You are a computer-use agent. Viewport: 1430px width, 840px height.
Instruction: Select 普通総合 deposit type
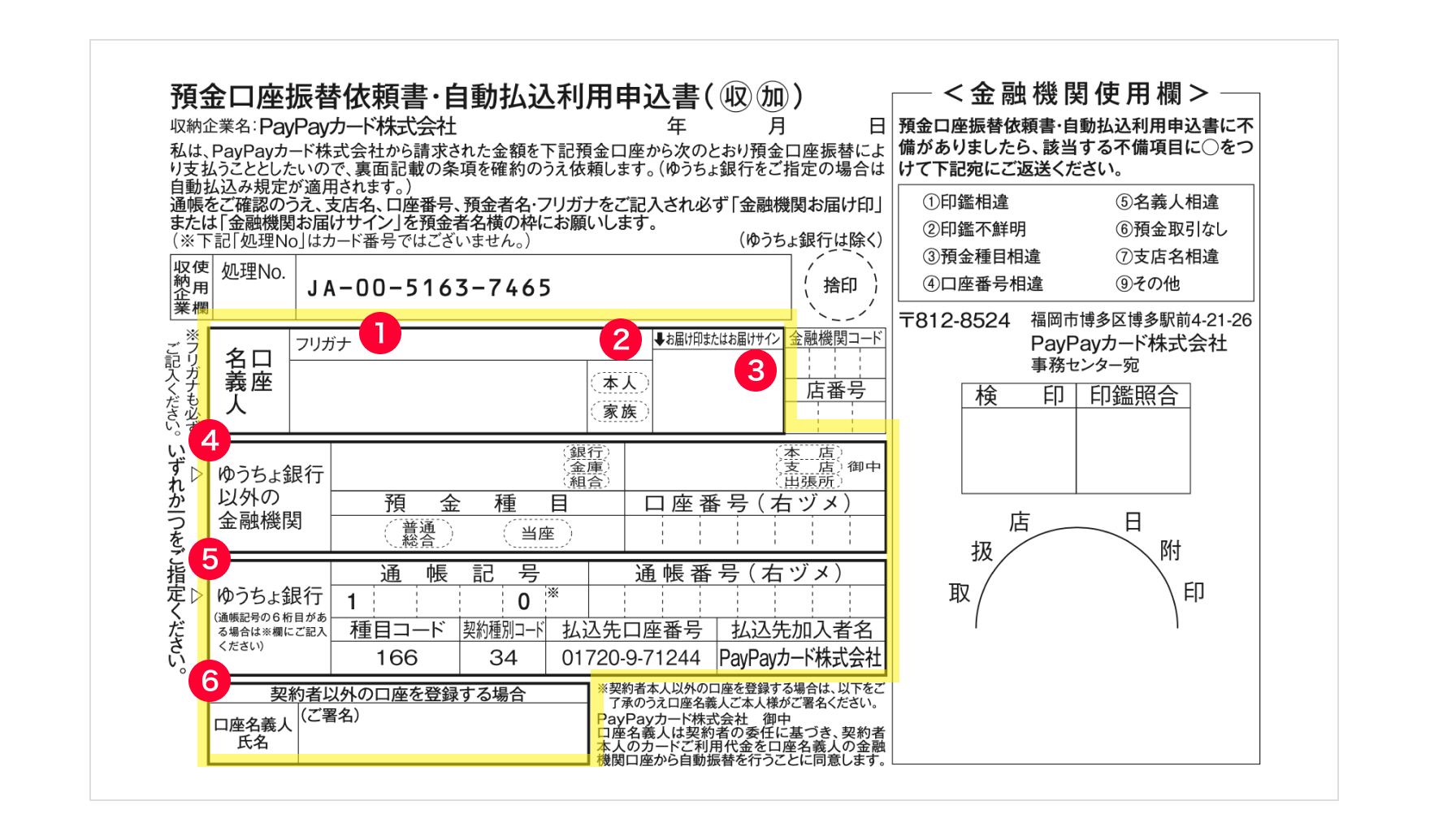(x=418, y=534)
